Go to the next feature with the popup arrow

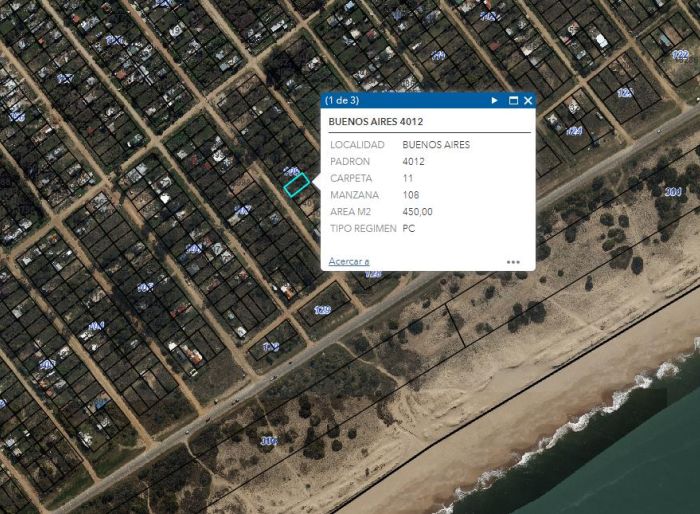click(x=494, y=100)
